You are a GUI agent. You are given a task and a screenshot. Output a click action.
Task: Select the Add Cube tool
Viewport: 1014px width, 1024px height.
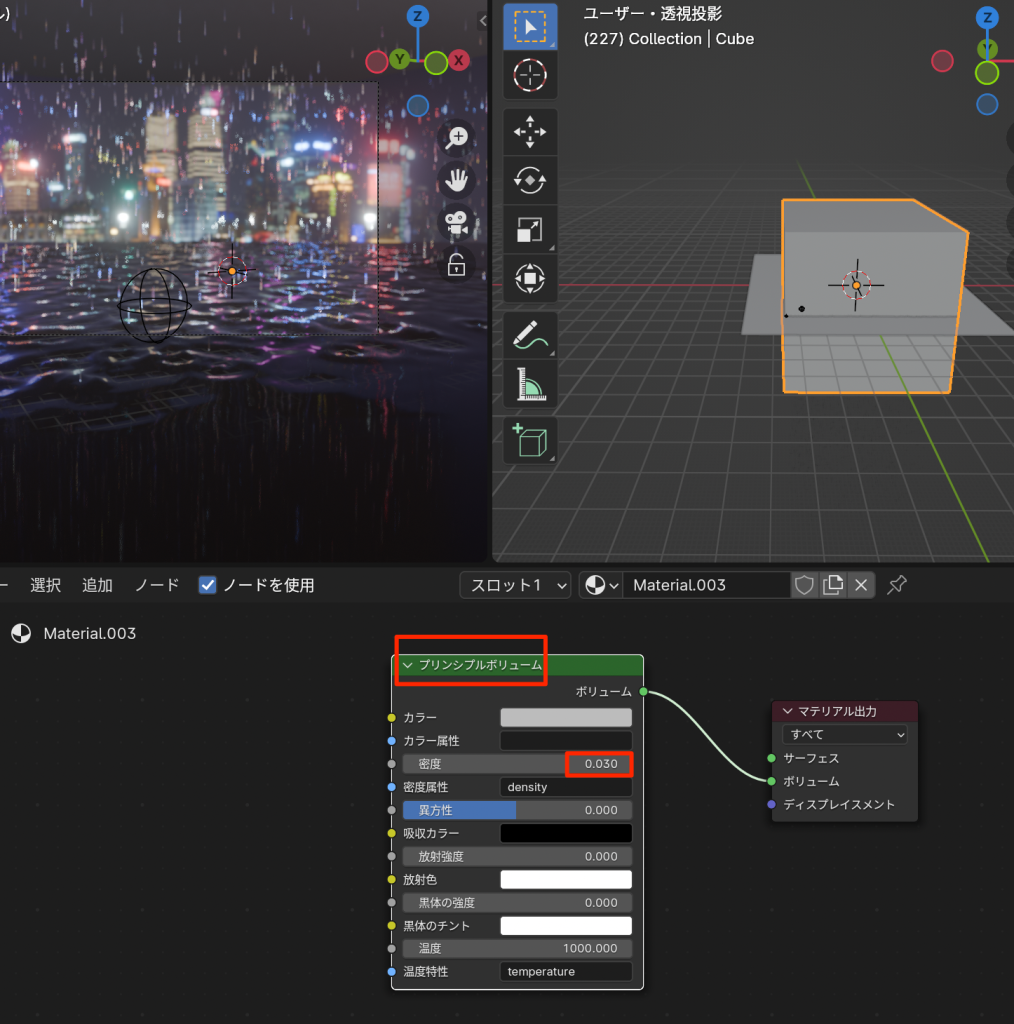(x=529, y=441)
